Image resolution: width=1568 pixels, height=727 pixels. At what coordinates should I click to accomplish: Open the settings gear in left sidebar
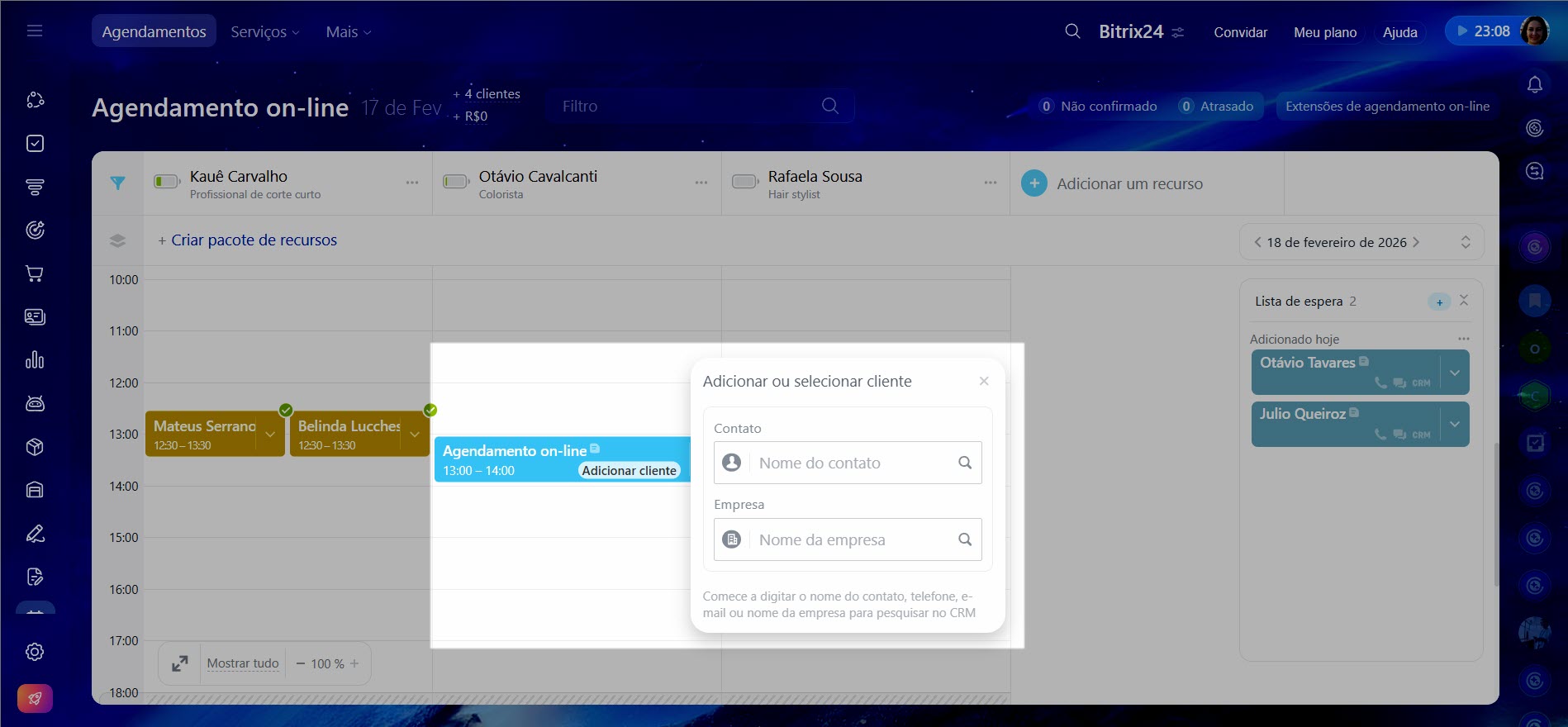click(x=35, y=652)
